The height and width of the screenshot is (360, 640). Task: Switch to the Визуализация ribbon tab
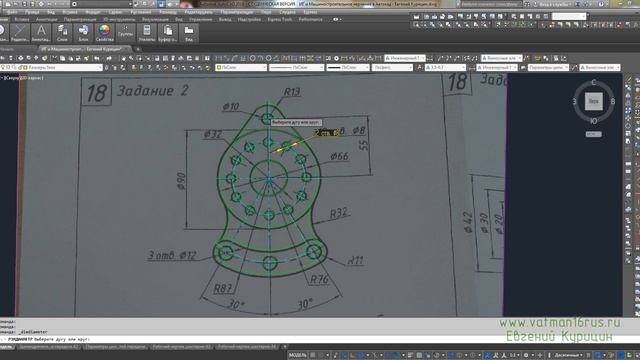pos(155,19)
